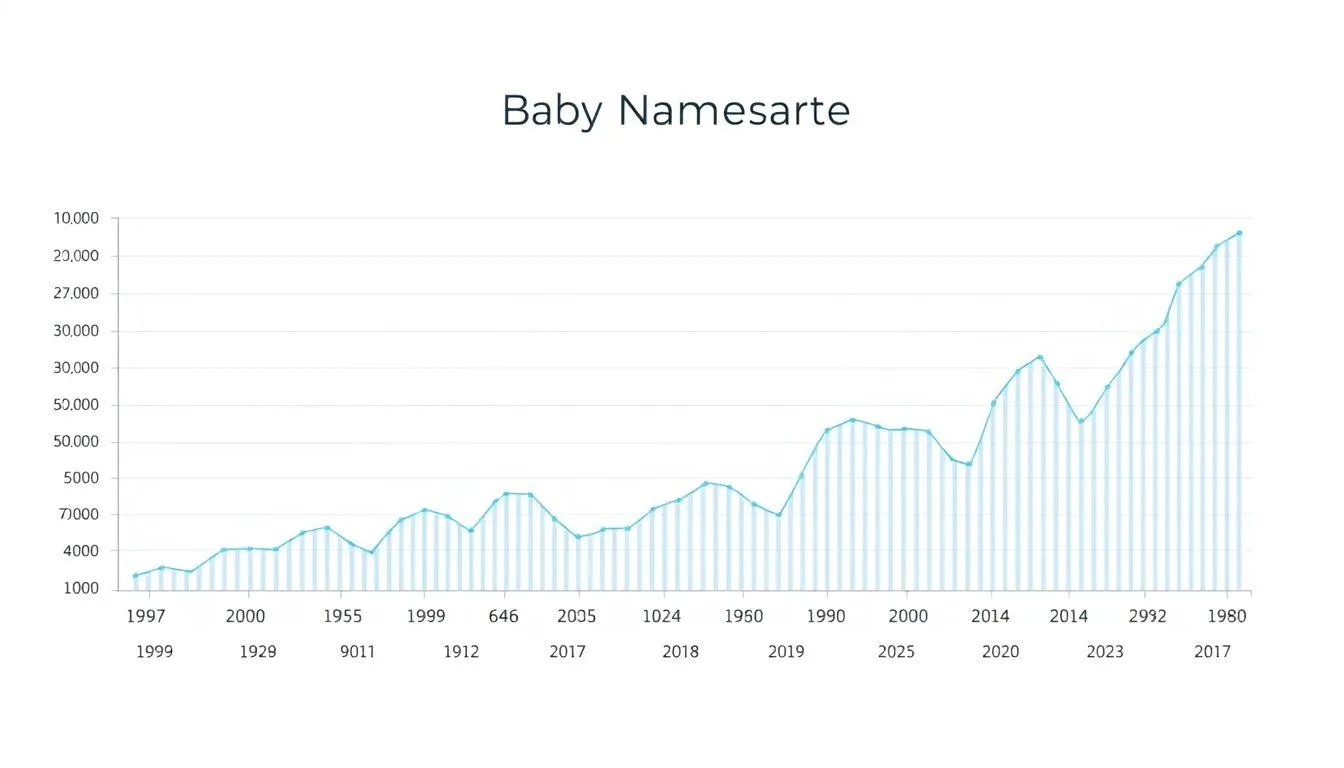Click the 1997 x-axis label

pyautogui.click(x=146, y=617)
